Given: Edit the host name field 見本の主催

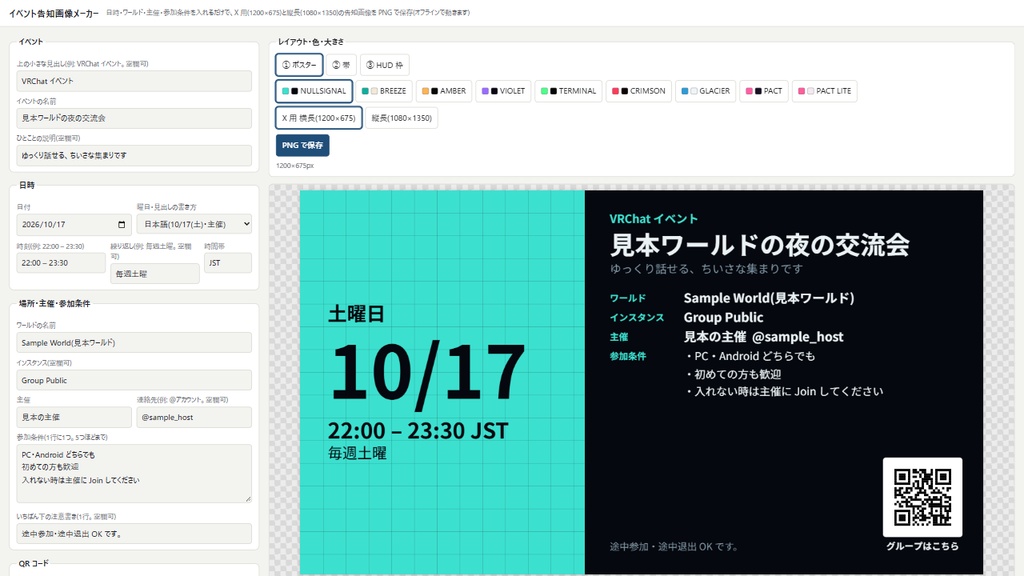Looking at the screenshot, I should coord(74,417).
